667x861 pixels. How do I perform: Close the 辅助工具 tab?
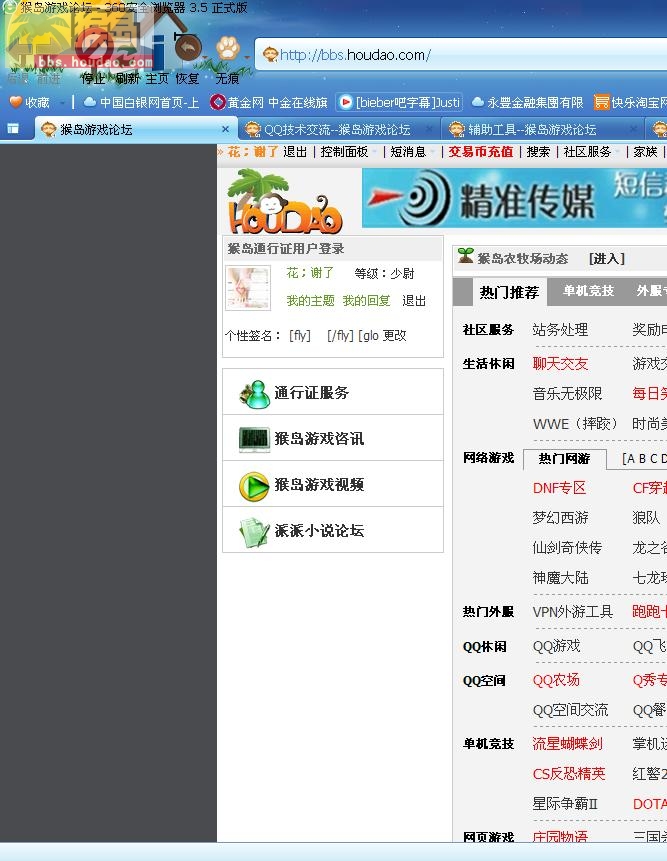[x=633, y=129]
